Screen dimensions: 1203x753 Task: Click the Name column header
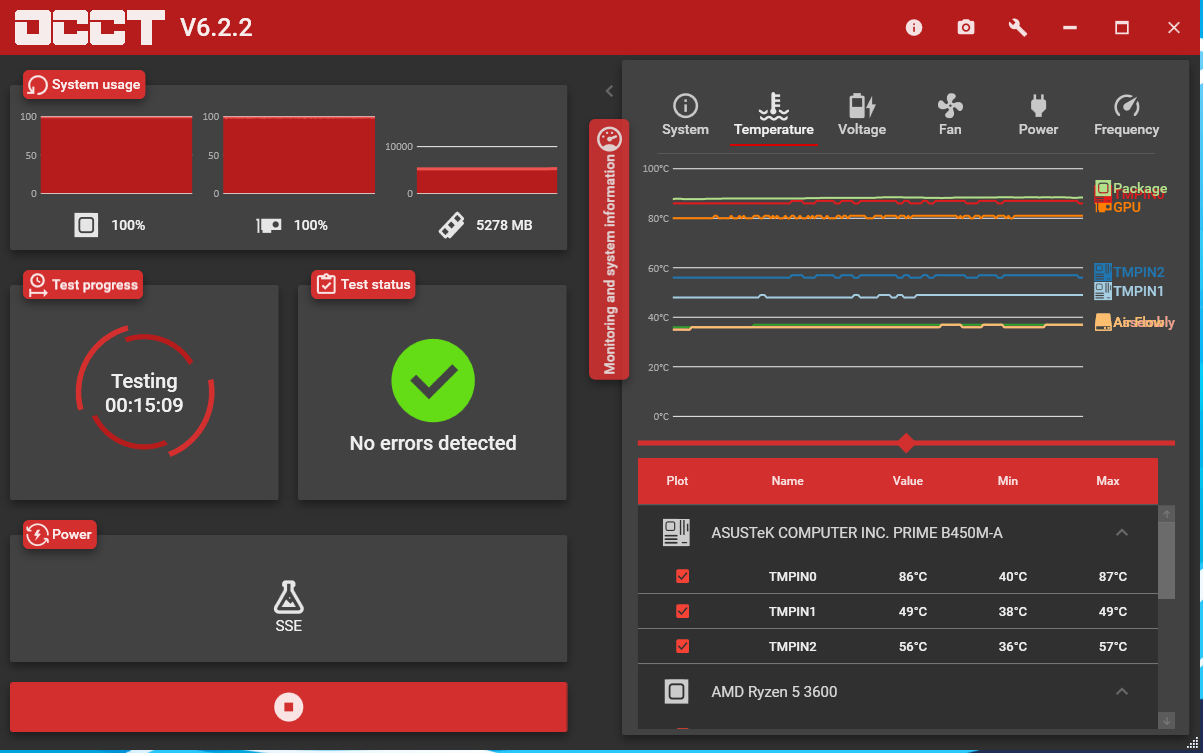[788, 481]
